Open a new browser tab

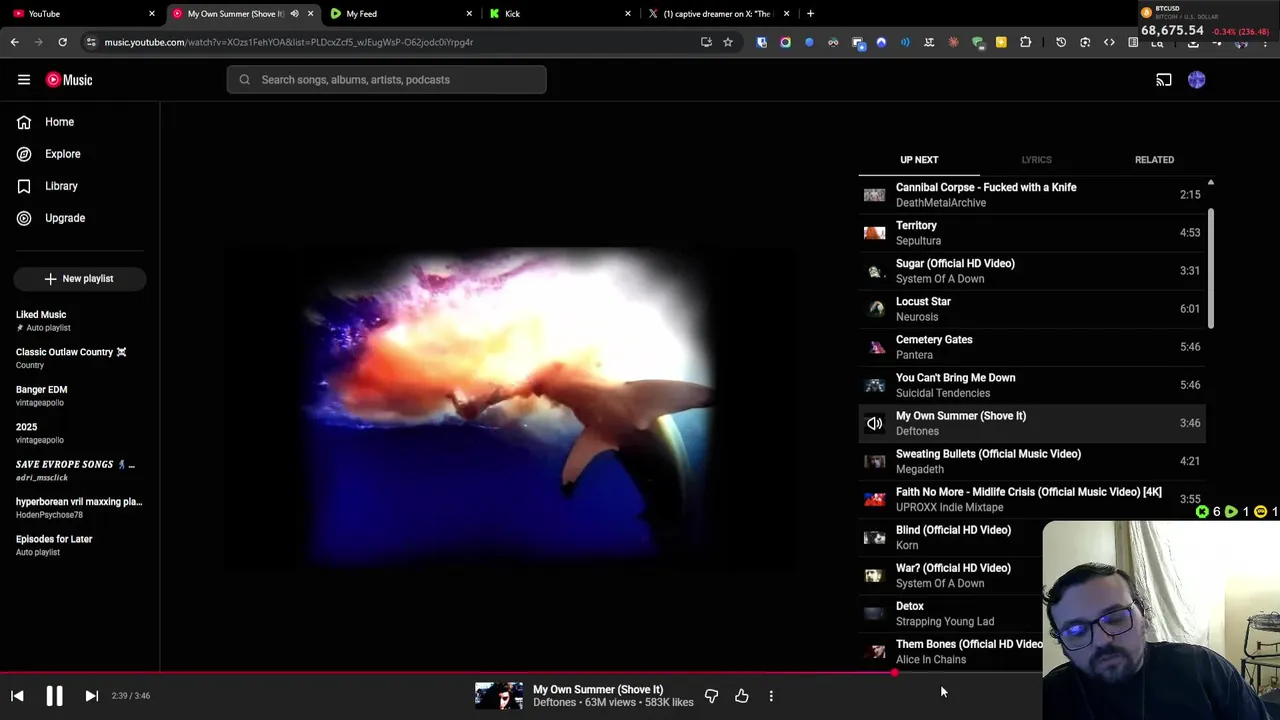[810, 14]
